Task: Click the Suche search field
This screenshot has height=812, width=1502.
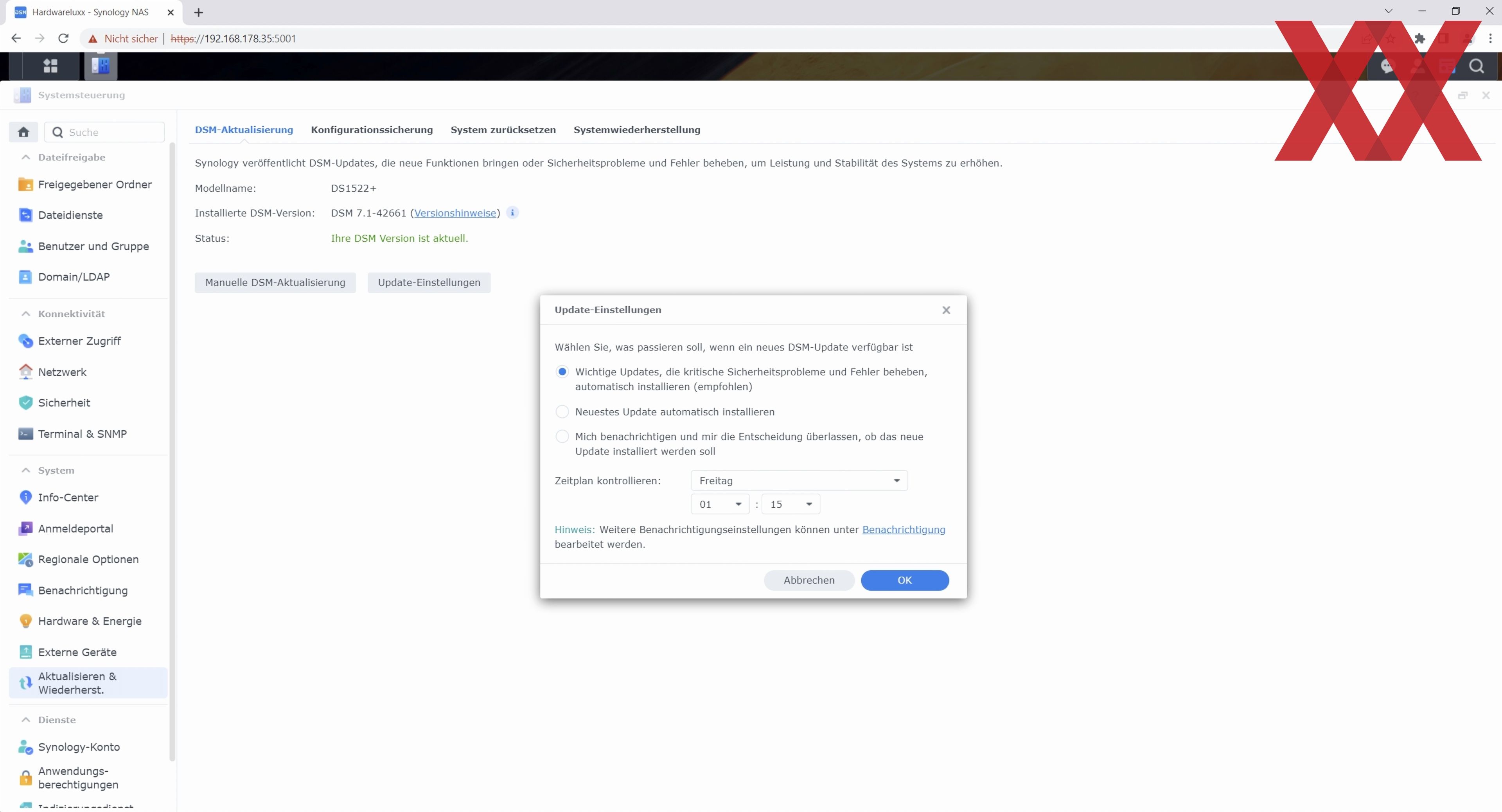Action: pos(105,132)
